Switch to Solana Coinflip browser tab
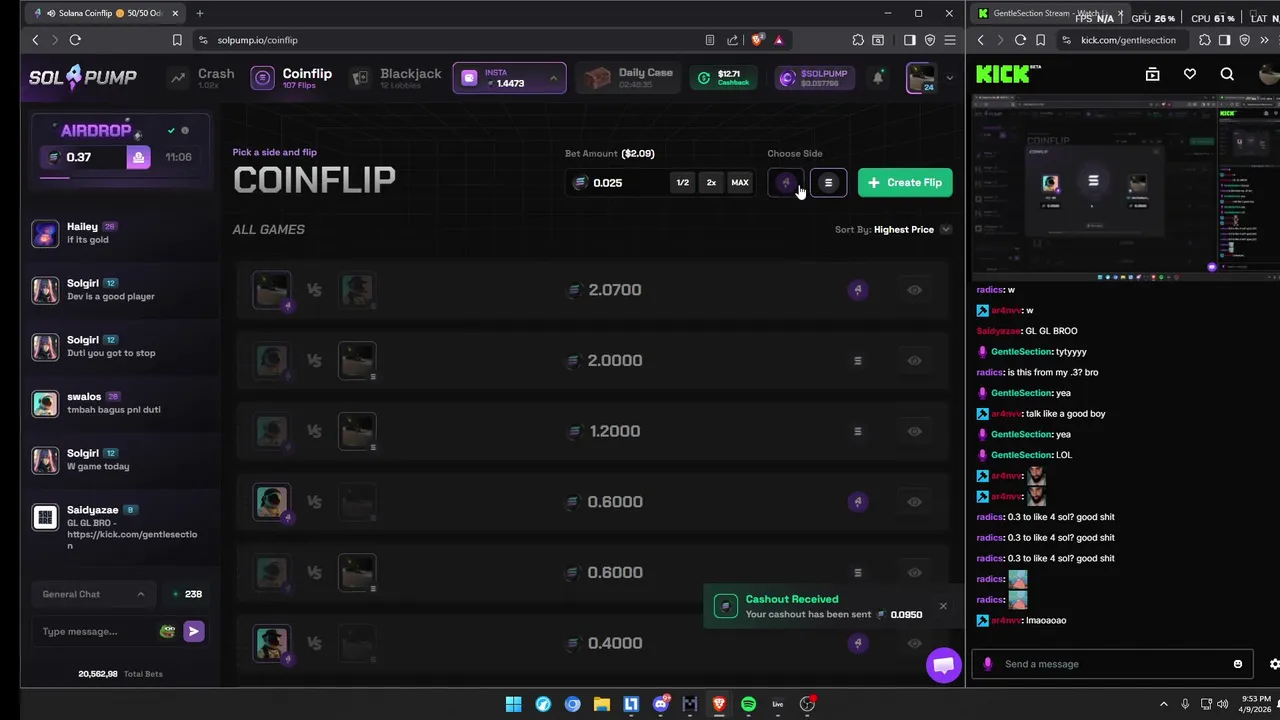Viewport: 1280px width, 720px height. (x=107, y=13)
